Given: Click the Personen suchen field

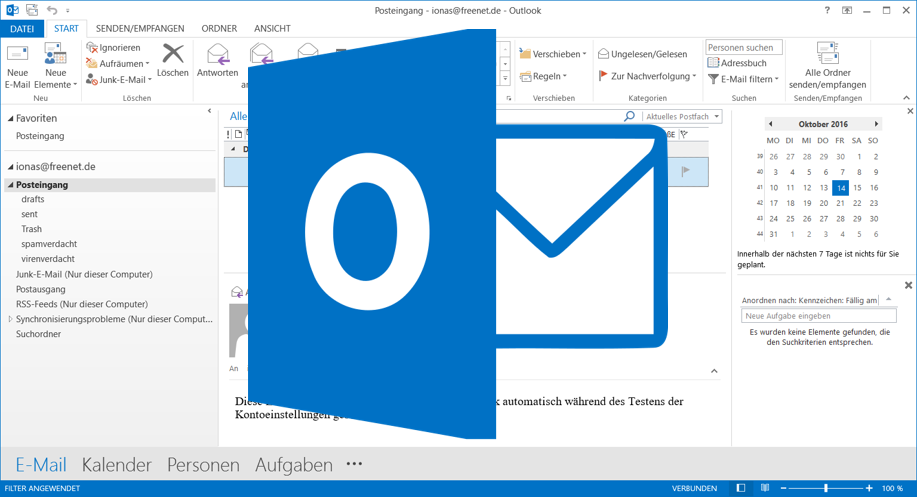Looking at the screenshot, I should click(x=744, y=47).
